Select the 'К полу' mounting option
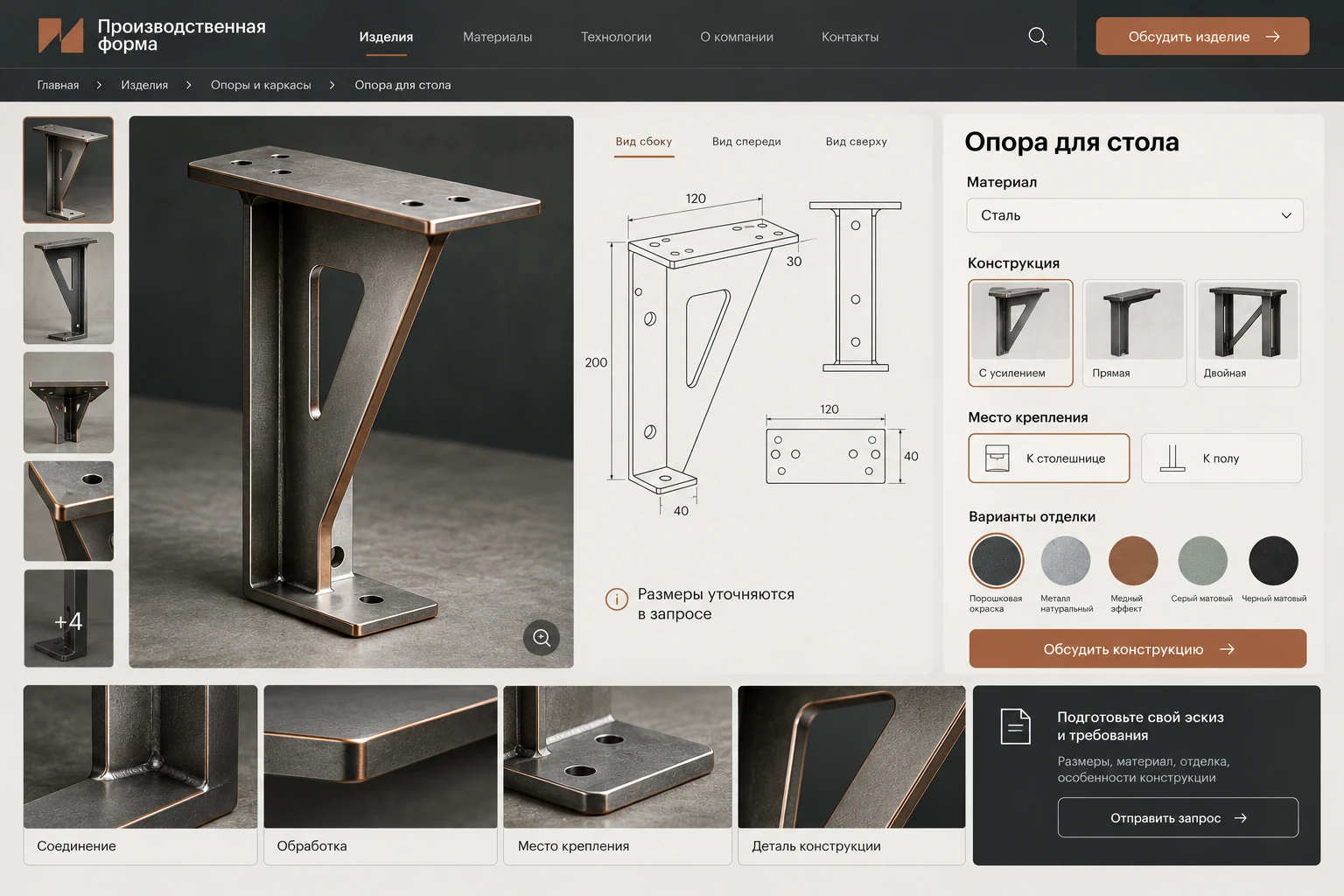 point(1221,458)
